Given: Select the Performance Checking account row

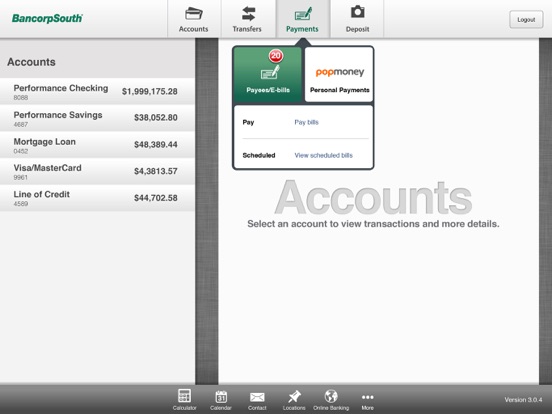Looking at the screenshot, I should 97,92.
